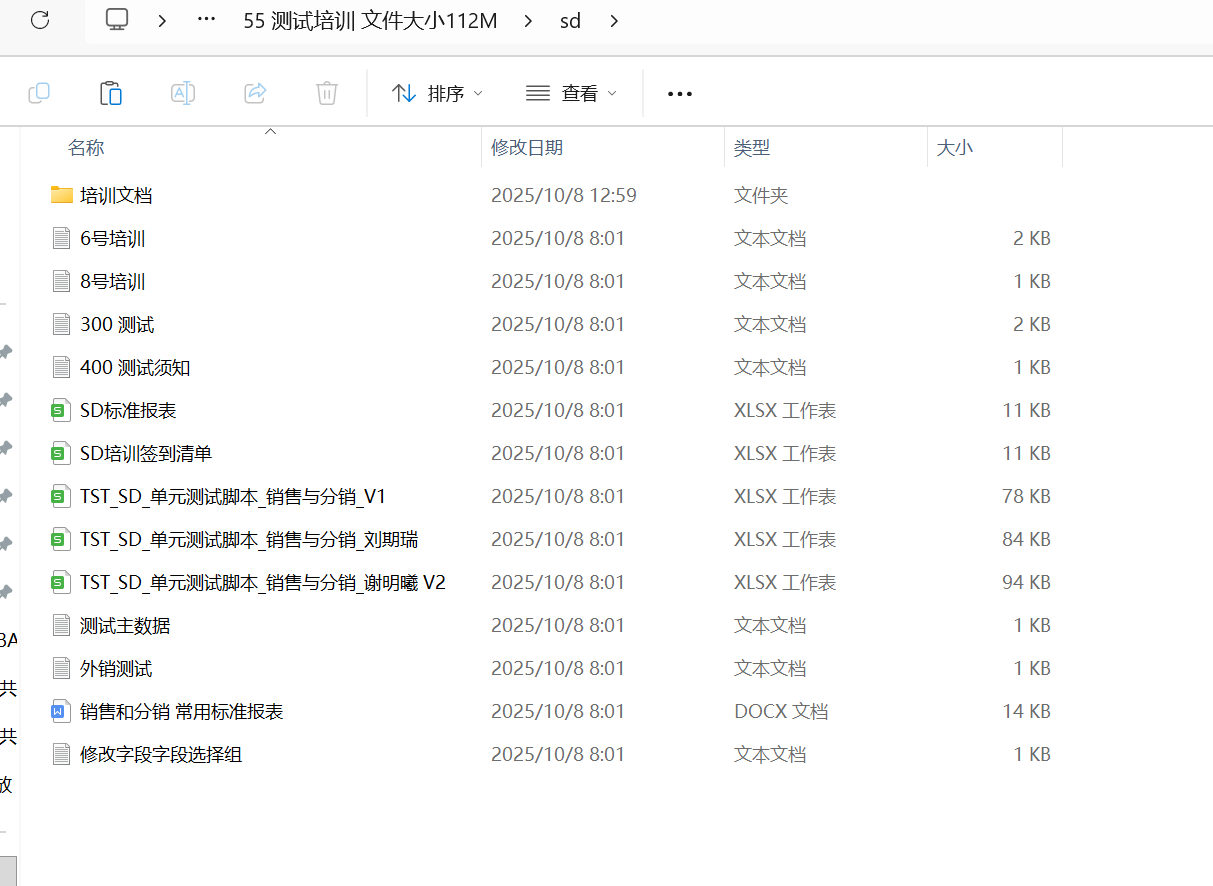Select the 培训文档 folder
The width and height of the screenshot is (1213, 886).
tap(116, 195)
